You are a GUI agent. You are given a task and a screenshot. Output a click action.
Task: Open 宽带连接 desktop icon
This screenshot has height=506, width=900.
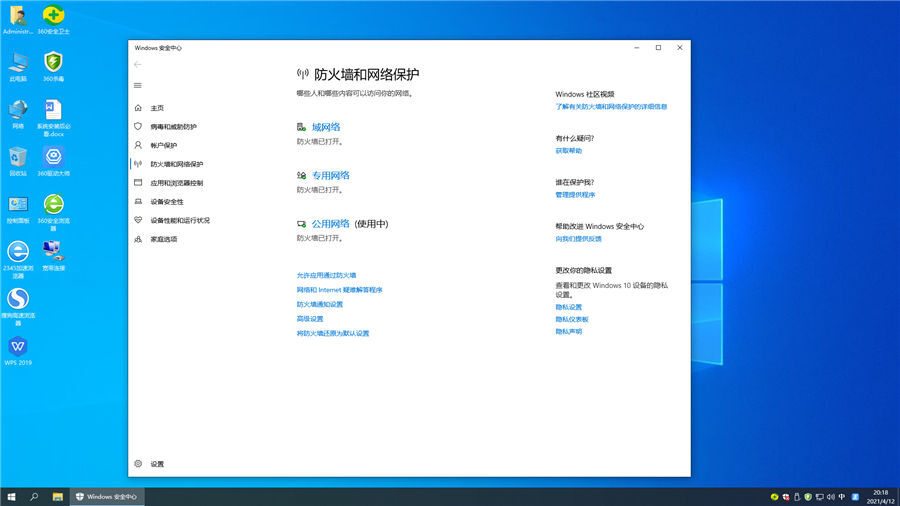(x=53, y=256)
